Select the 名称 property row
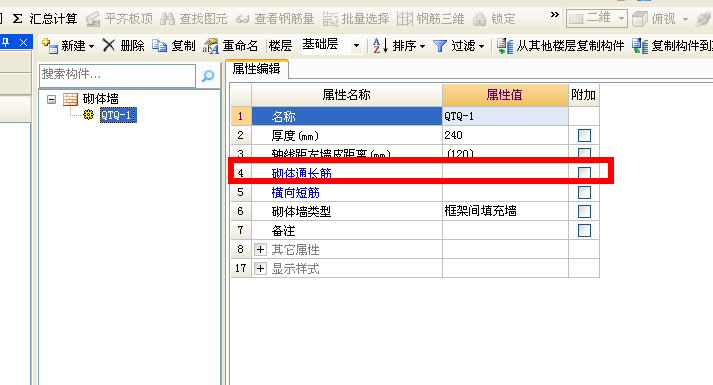The width and height of the screenshot is (713, 385). coord(346,116)
